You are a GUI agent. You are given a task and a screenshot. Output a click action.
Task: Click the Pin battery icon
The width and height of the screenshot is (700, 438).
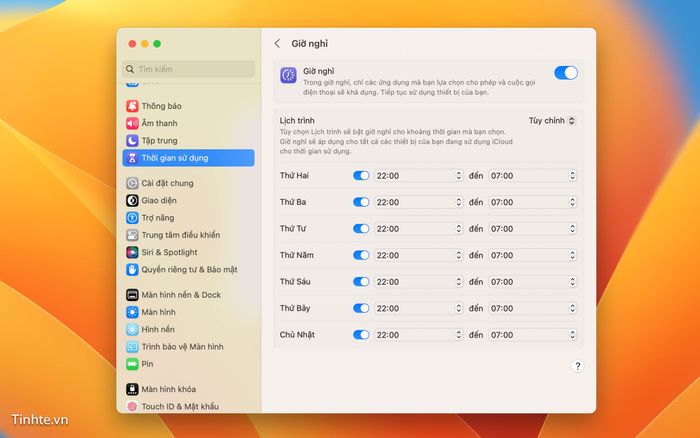[132, 364]
